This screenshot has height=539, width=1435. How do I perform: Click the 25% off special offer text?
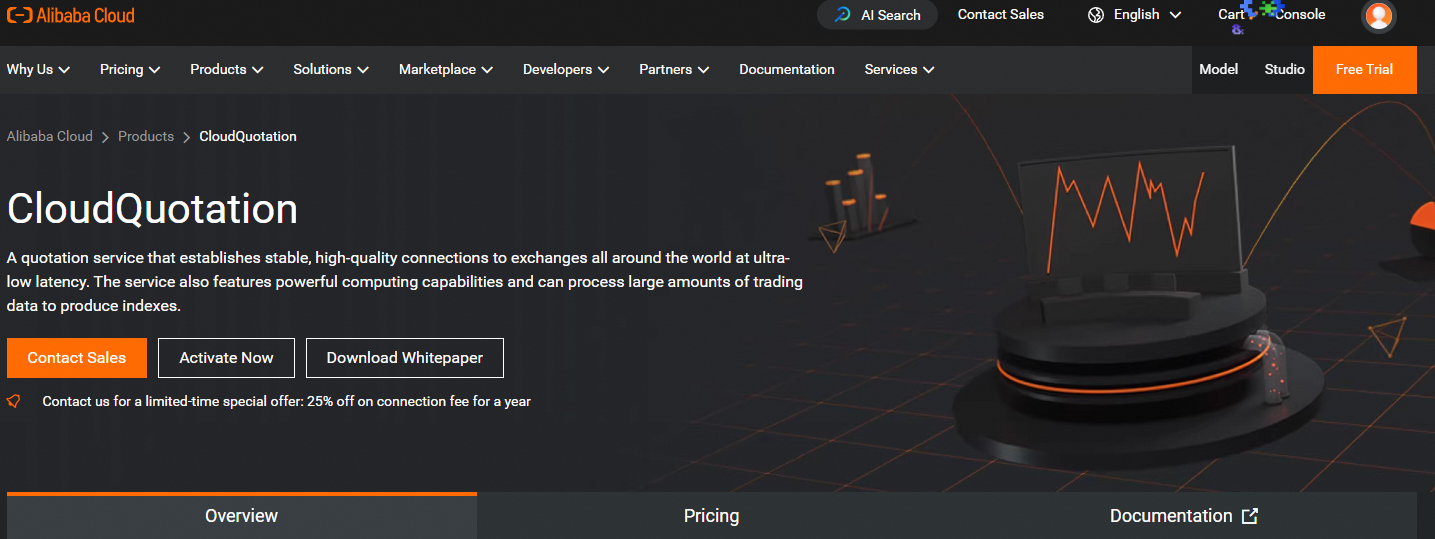(x=286, y=401)
